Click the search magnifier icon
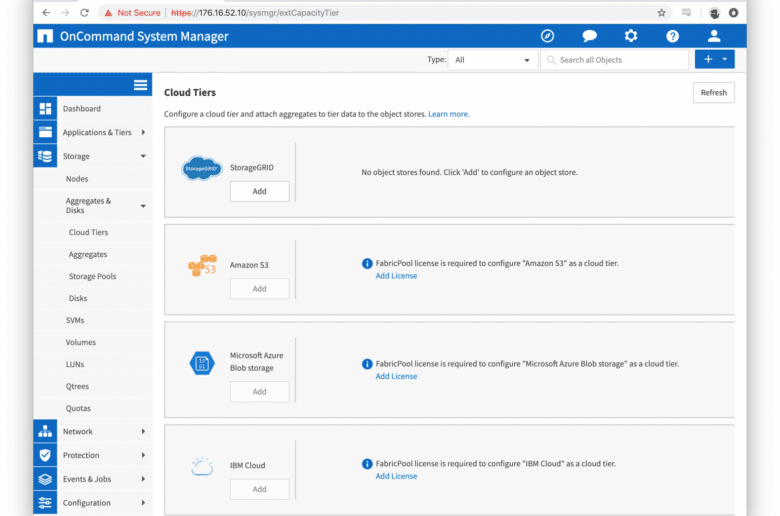 [x=551, y=60]
